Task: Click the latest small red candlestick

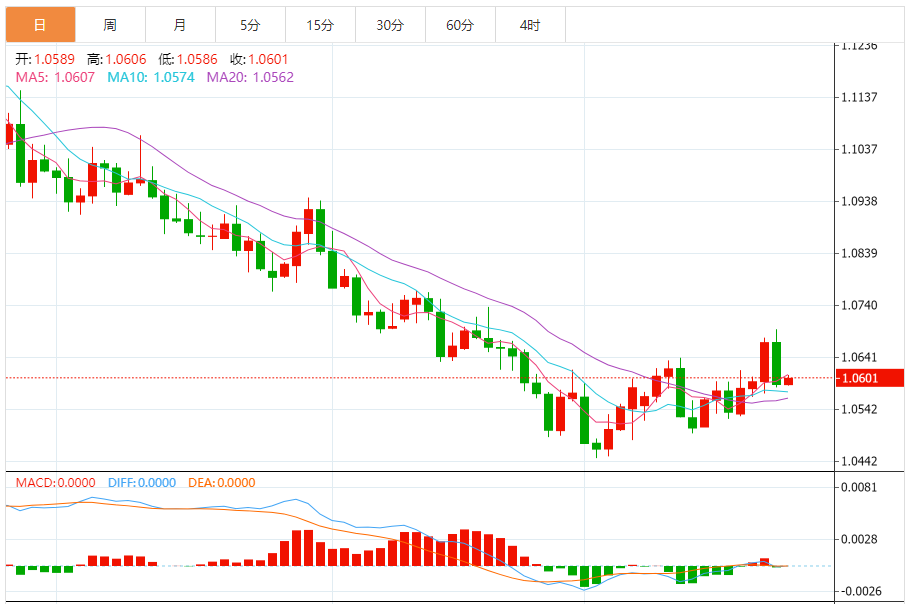Action: pyautogui.click(x=788, y=381)
